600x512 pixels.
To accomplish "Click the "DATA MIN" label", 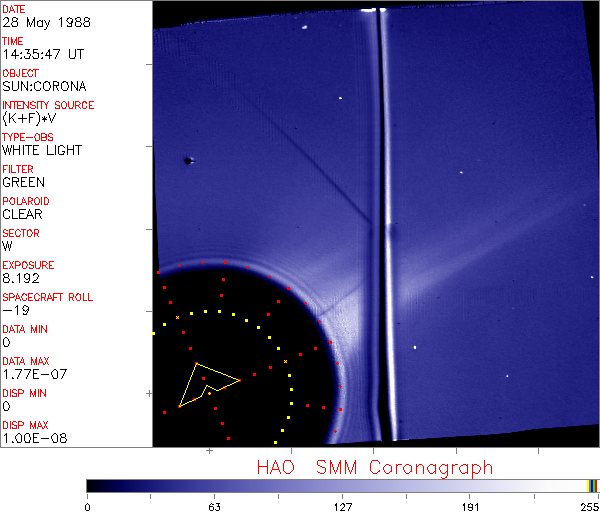I will click(25, 329).
